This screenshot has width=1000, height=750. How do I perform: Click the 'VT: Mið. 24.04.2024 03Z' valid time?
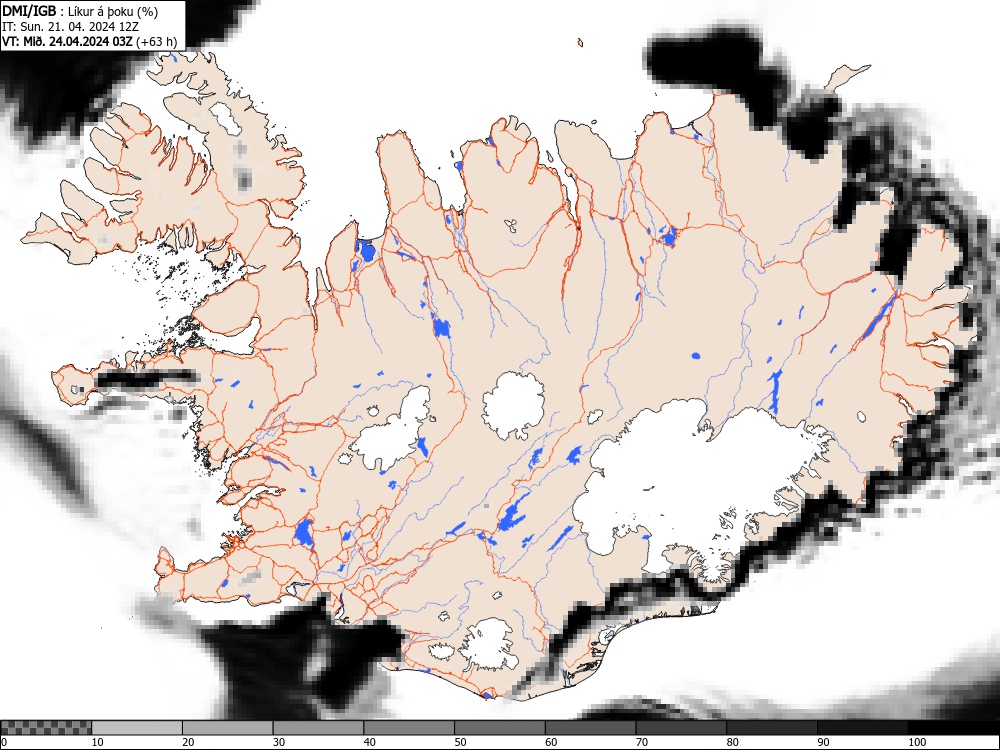tap(68, 42)
